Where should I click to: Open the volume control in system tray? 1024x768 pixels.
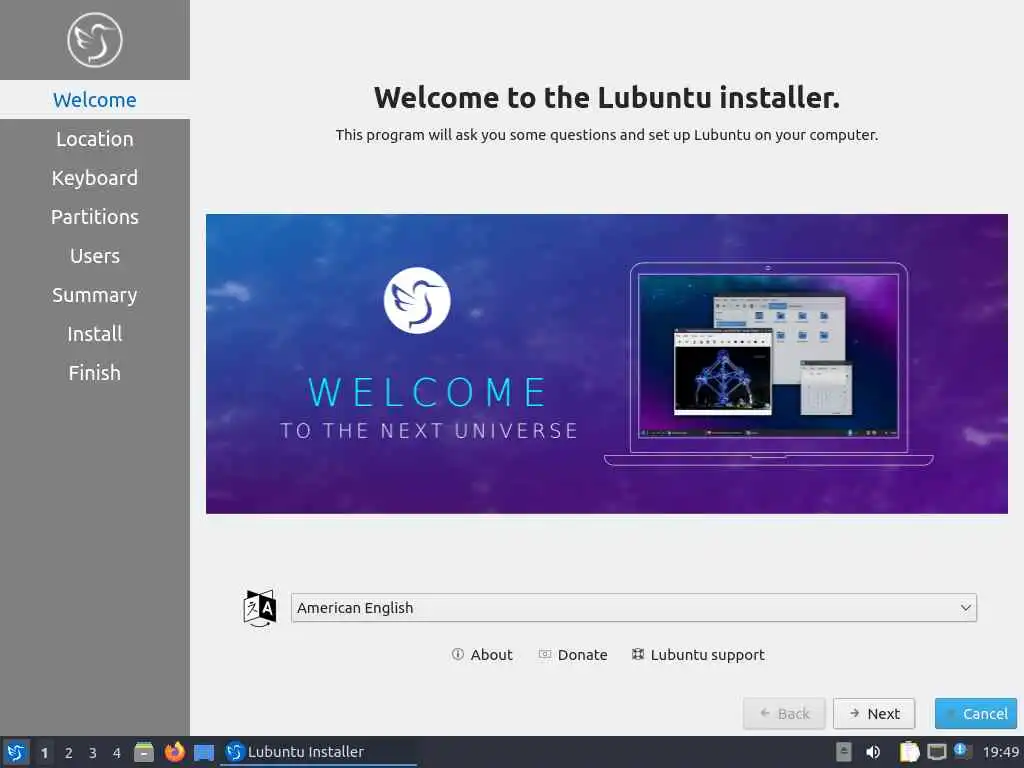873,752
